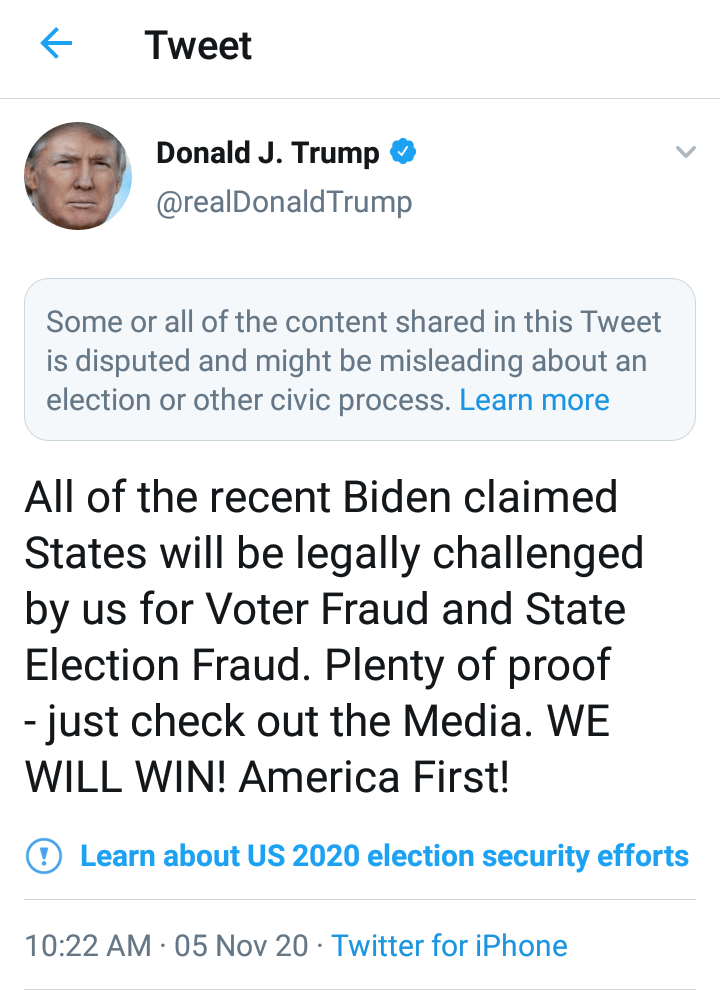Click the Twitter for iPhone source link

point(449,945)
